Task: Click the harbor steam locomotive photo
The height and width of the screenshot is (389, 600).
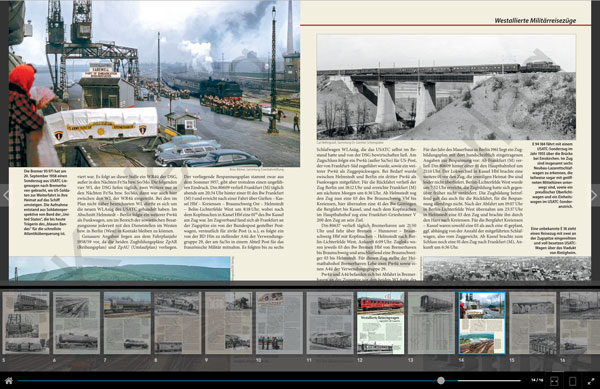Action: [154, 84]
